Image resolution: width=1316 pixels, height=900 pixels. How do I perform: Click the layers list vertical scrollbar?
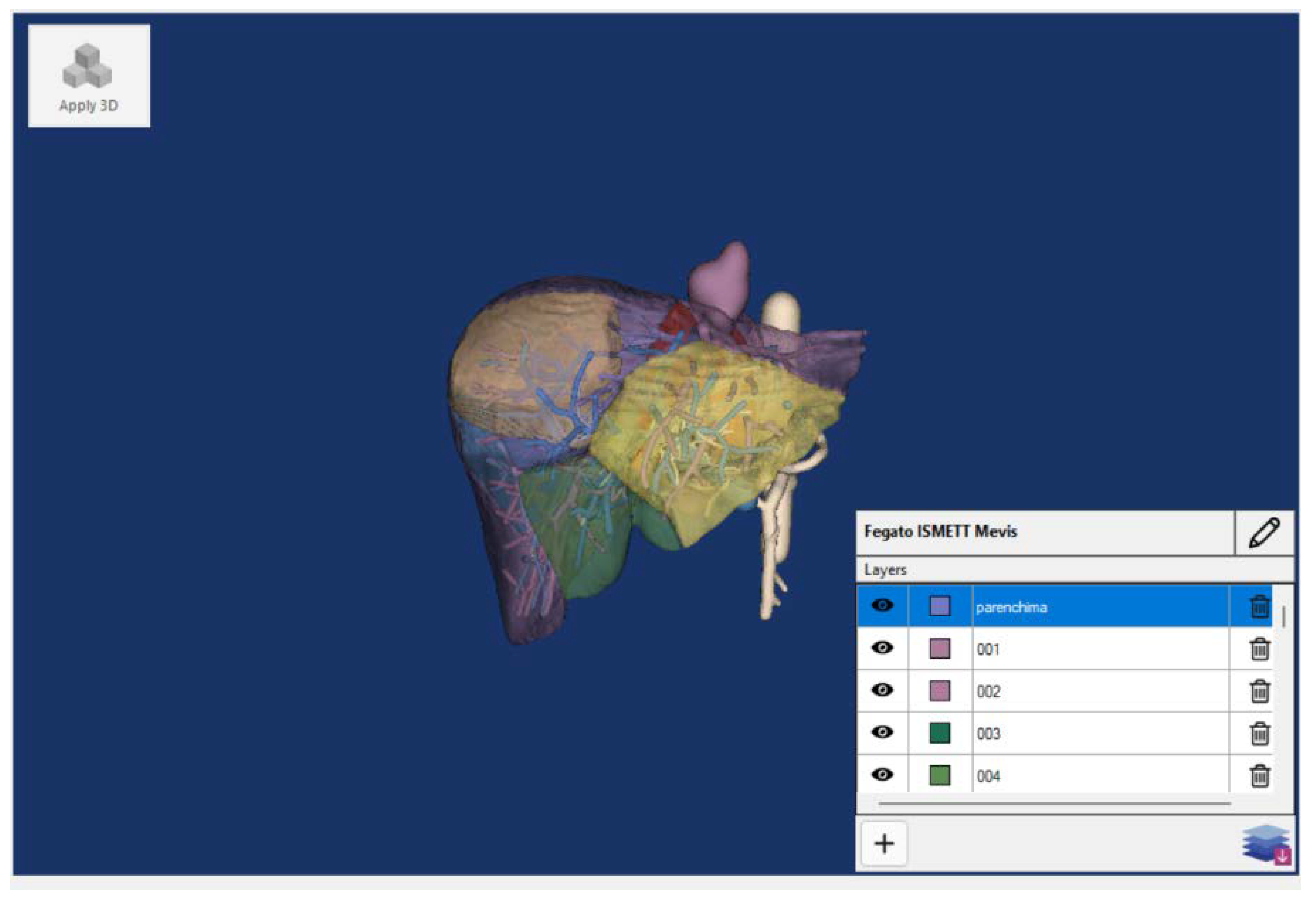(x=1283, y=617)
